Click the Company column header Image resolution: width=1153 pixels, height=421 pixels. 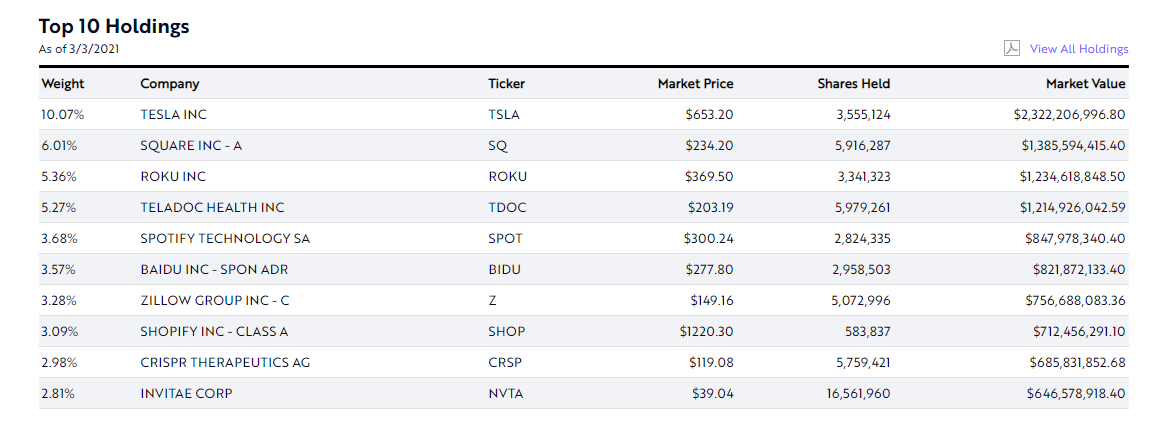(x=169, y=84)
